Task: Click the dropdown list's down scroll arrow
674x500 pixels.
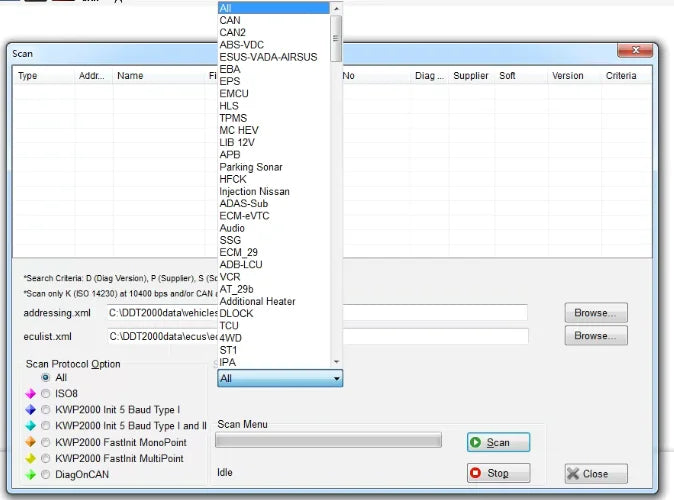Action: tap(337, 362)
